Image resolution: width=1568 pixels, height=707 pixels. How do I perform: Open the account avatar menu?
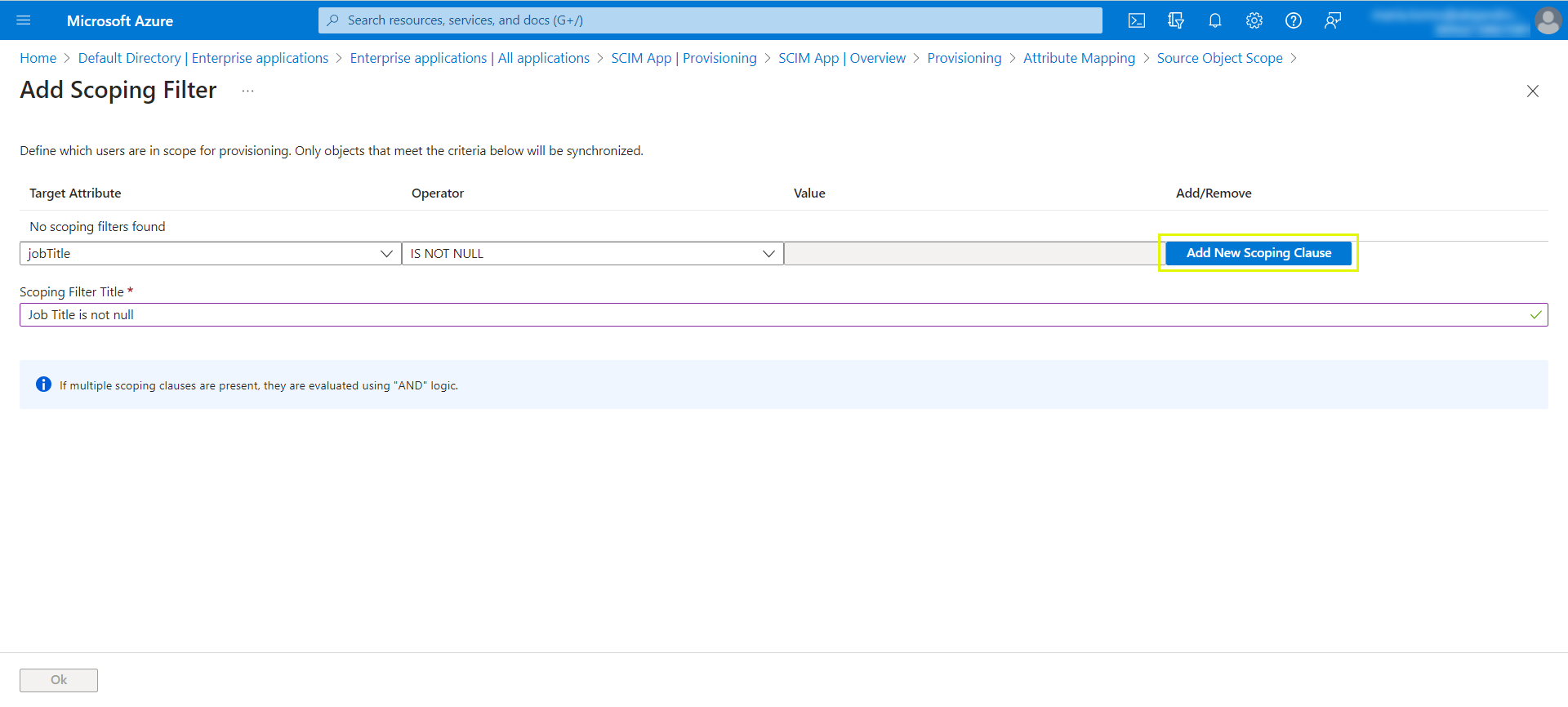(x=1548, y=20)
